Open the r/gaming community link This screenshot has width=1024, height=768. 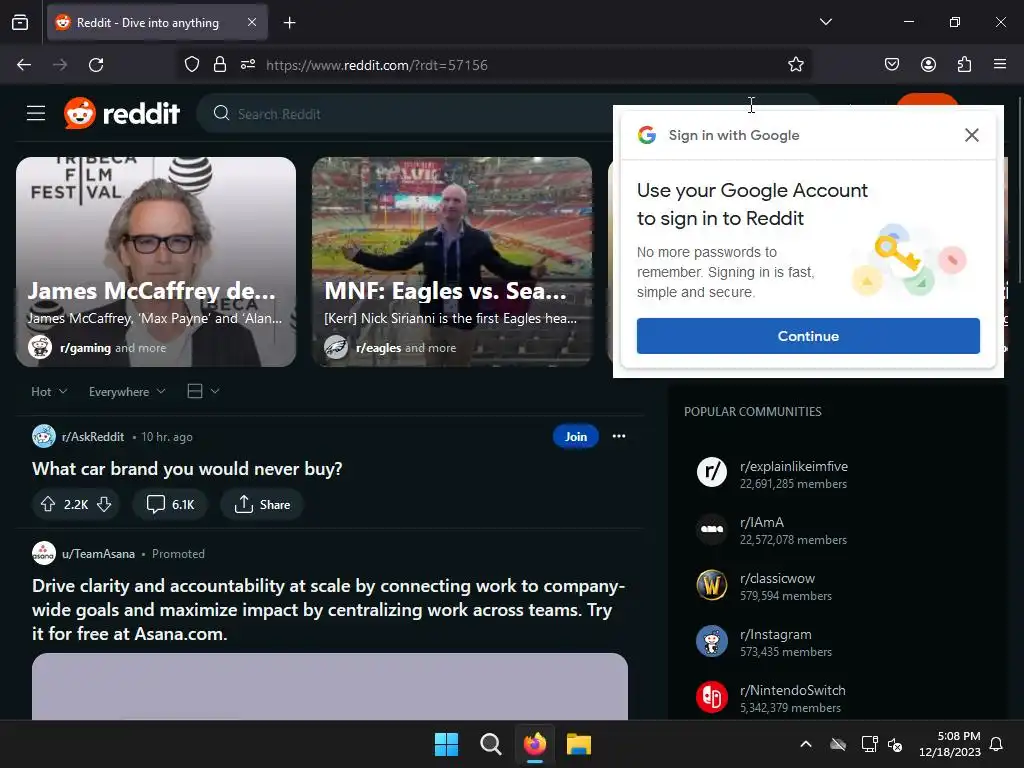(85, 348)
